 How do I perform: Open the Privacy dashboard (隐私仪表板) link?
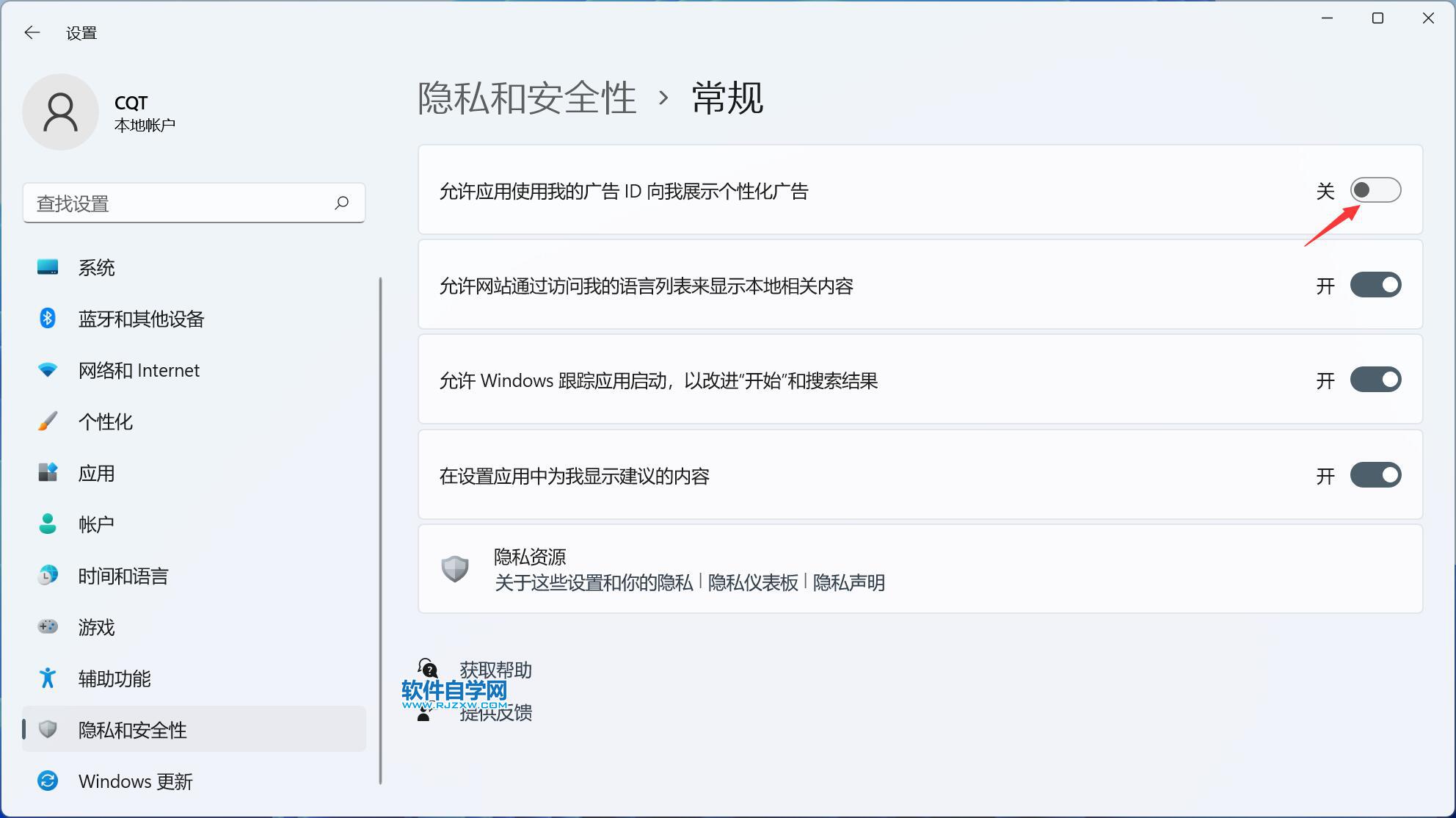pos(753,582)
